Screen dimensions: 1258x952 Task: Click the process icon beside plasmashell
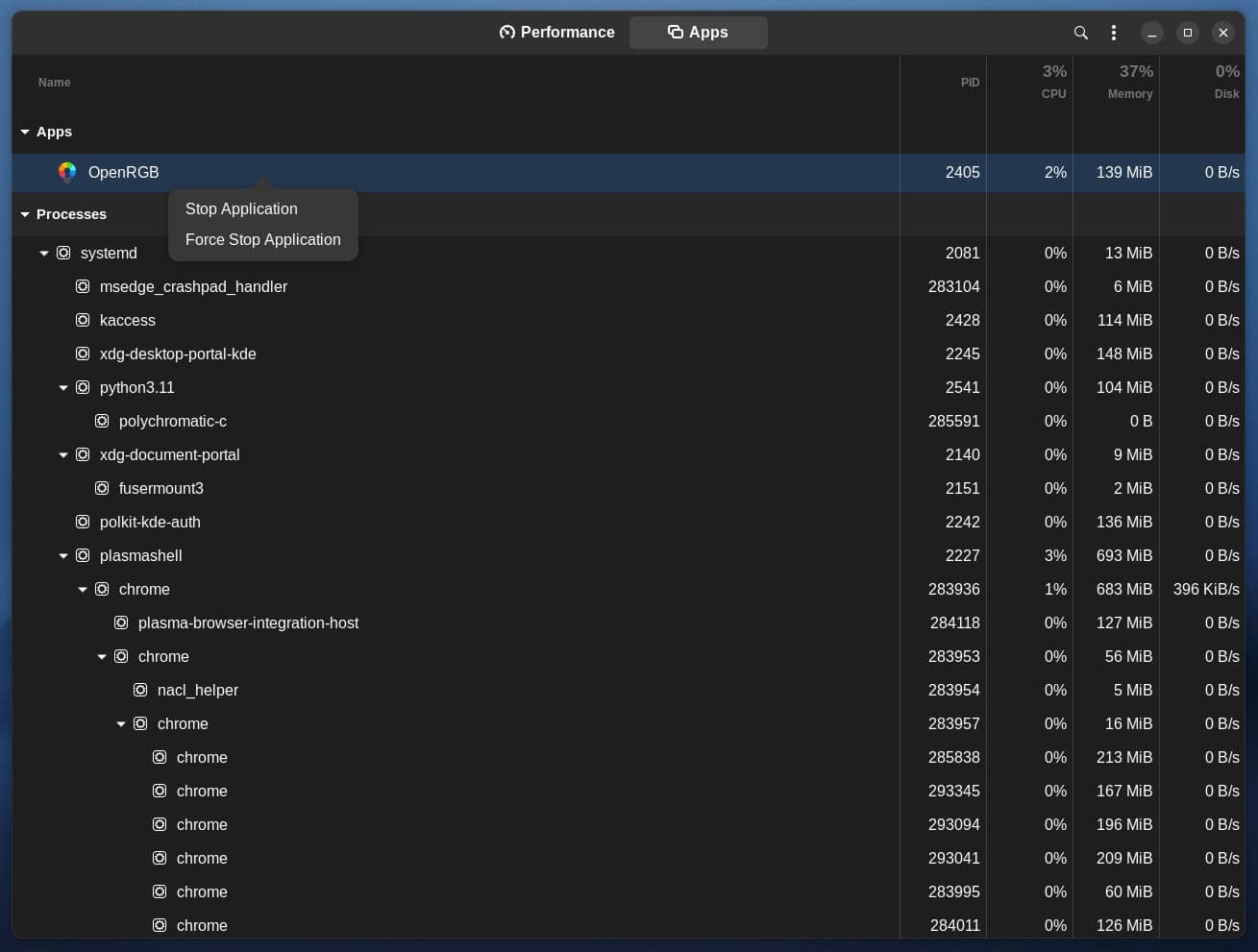click(83, 555)
